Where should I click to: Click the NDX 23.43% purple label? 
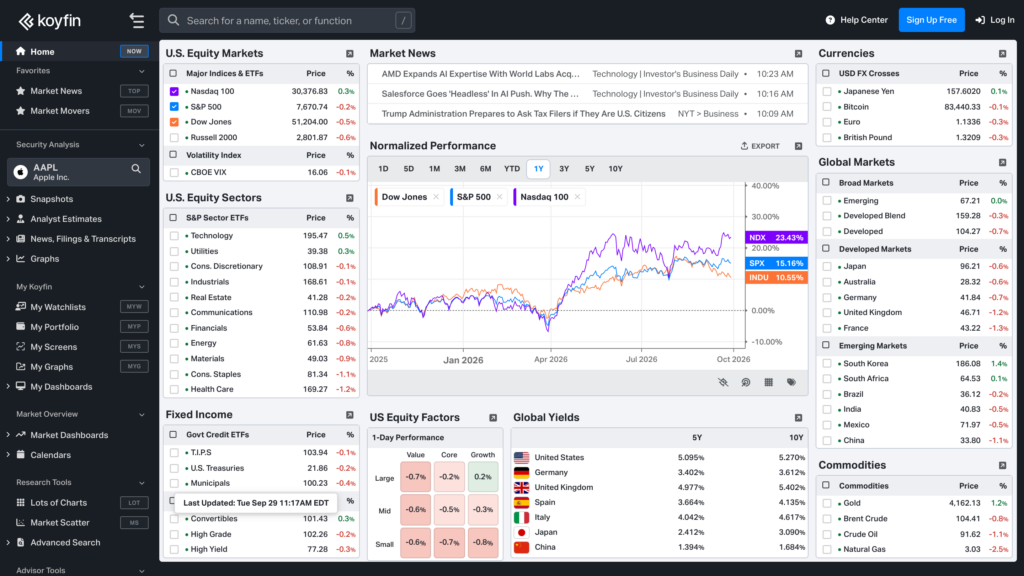point(776,238)
